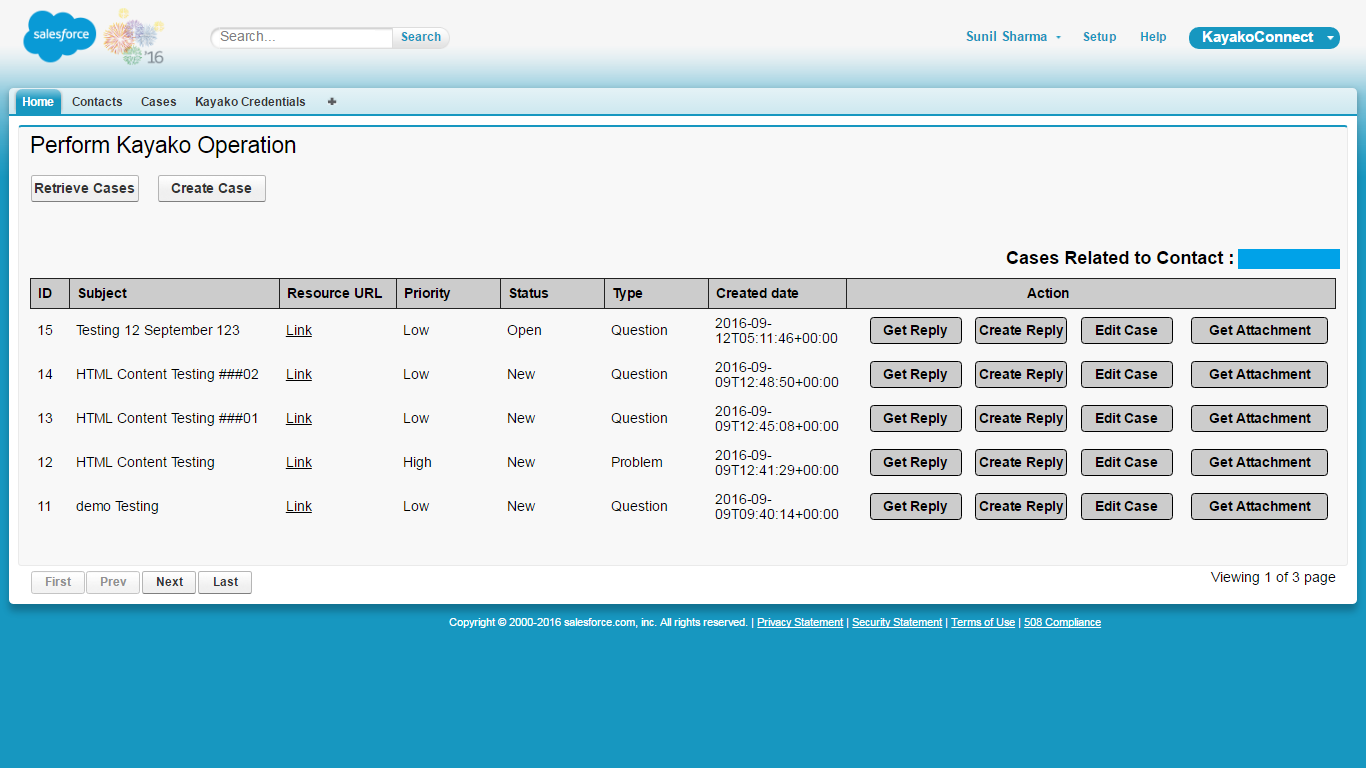Switch to the Contacts tab
1366x768 pixels.
(x=97, y=102)
